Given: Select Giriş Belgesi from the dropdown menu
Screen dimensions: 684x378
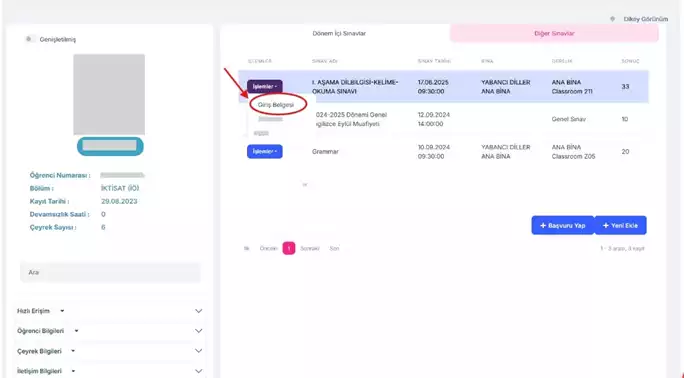Looking at the screenshot, I should (x=276, y=105).
